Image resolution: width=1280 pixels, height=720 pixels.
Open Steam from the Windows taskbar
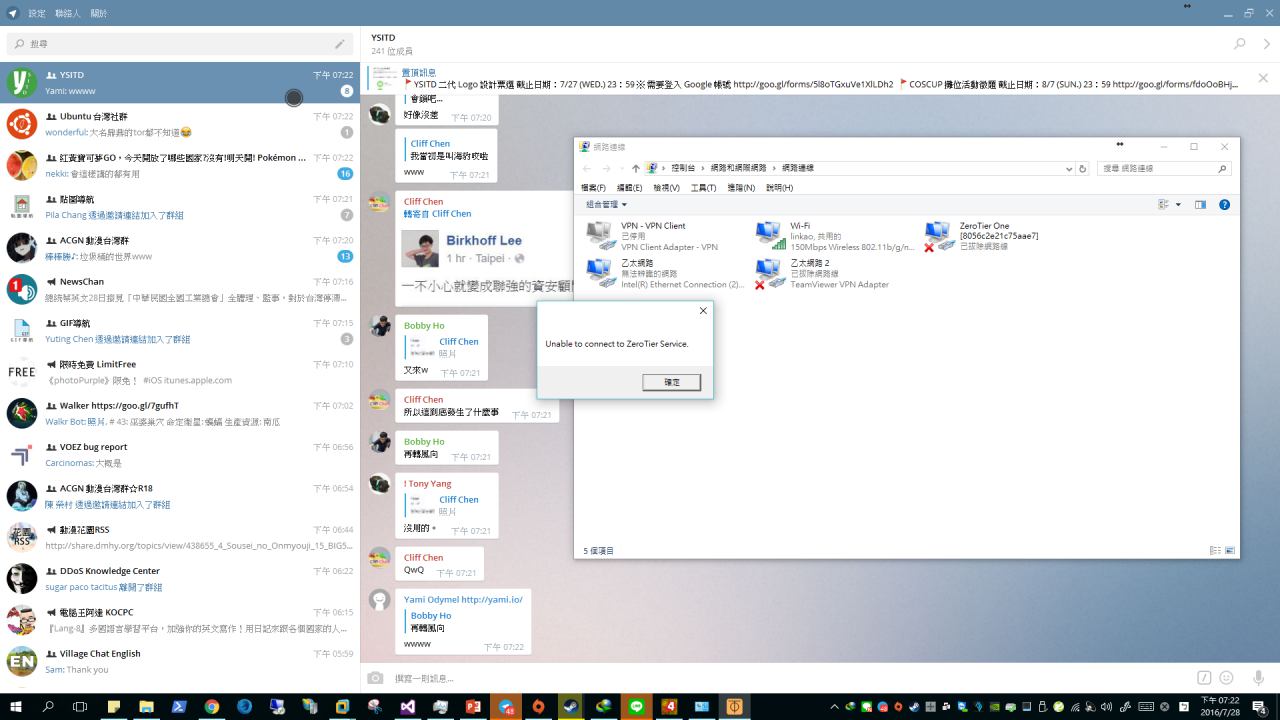(x=570, y=706)
